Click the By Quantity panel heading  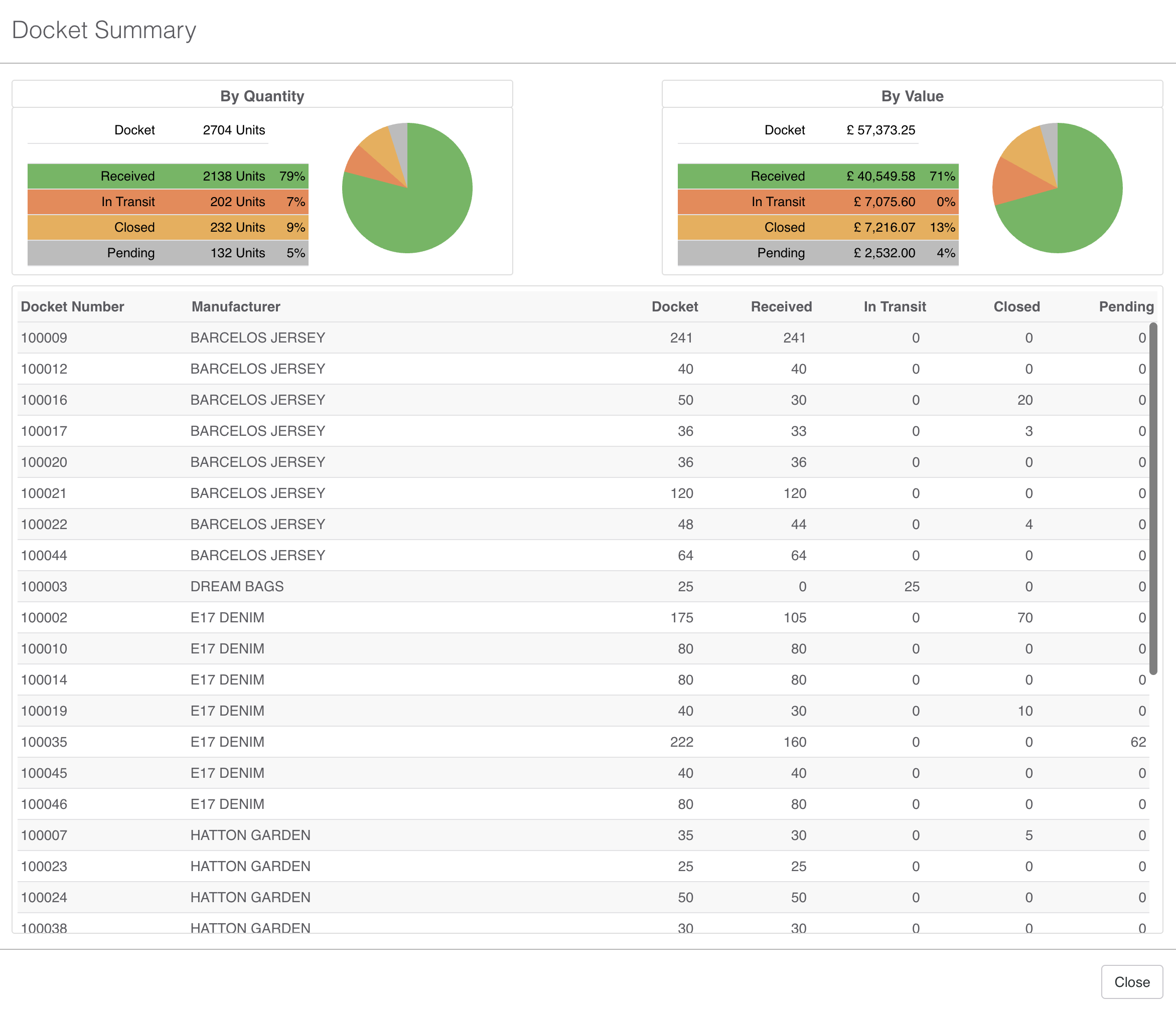262,96
